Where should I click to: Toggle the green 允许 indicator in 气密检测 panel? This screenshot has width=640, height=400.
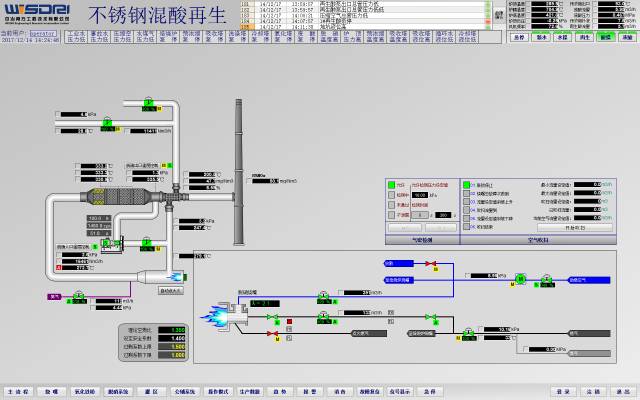coord(390,185)
